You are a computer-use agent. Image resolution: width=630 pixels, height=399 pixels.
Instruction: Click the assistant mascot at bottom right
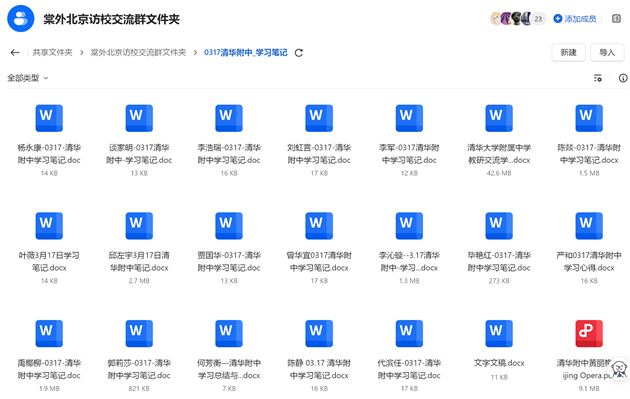click(x=620, y=370)
